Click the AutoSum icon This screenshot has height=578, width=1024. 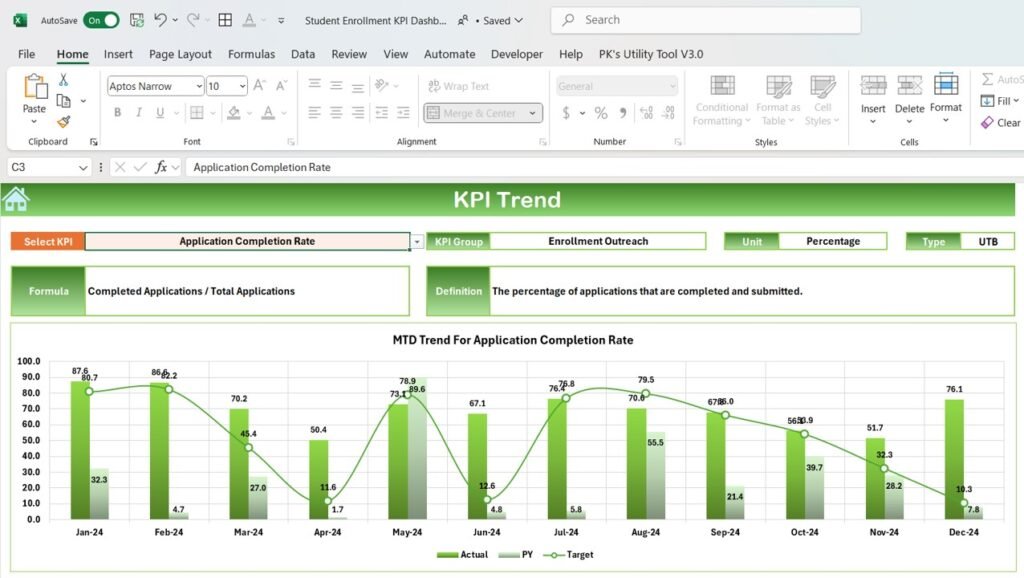987,78
